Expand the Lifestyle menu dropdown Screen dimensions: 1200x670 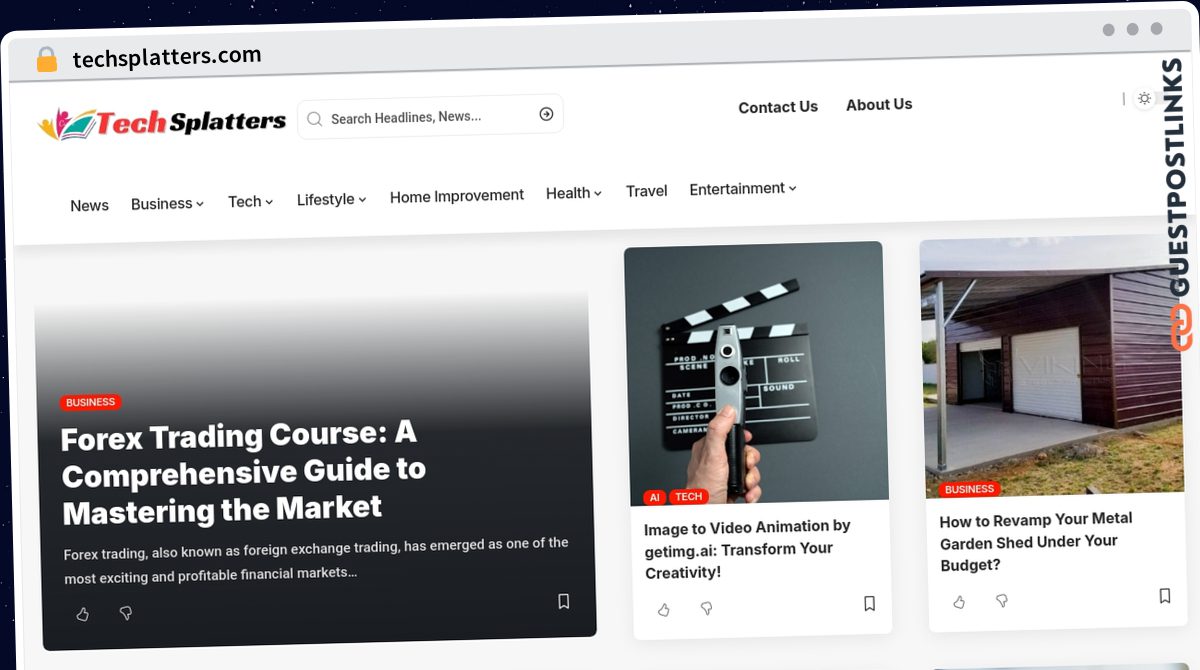coord(331,199)
